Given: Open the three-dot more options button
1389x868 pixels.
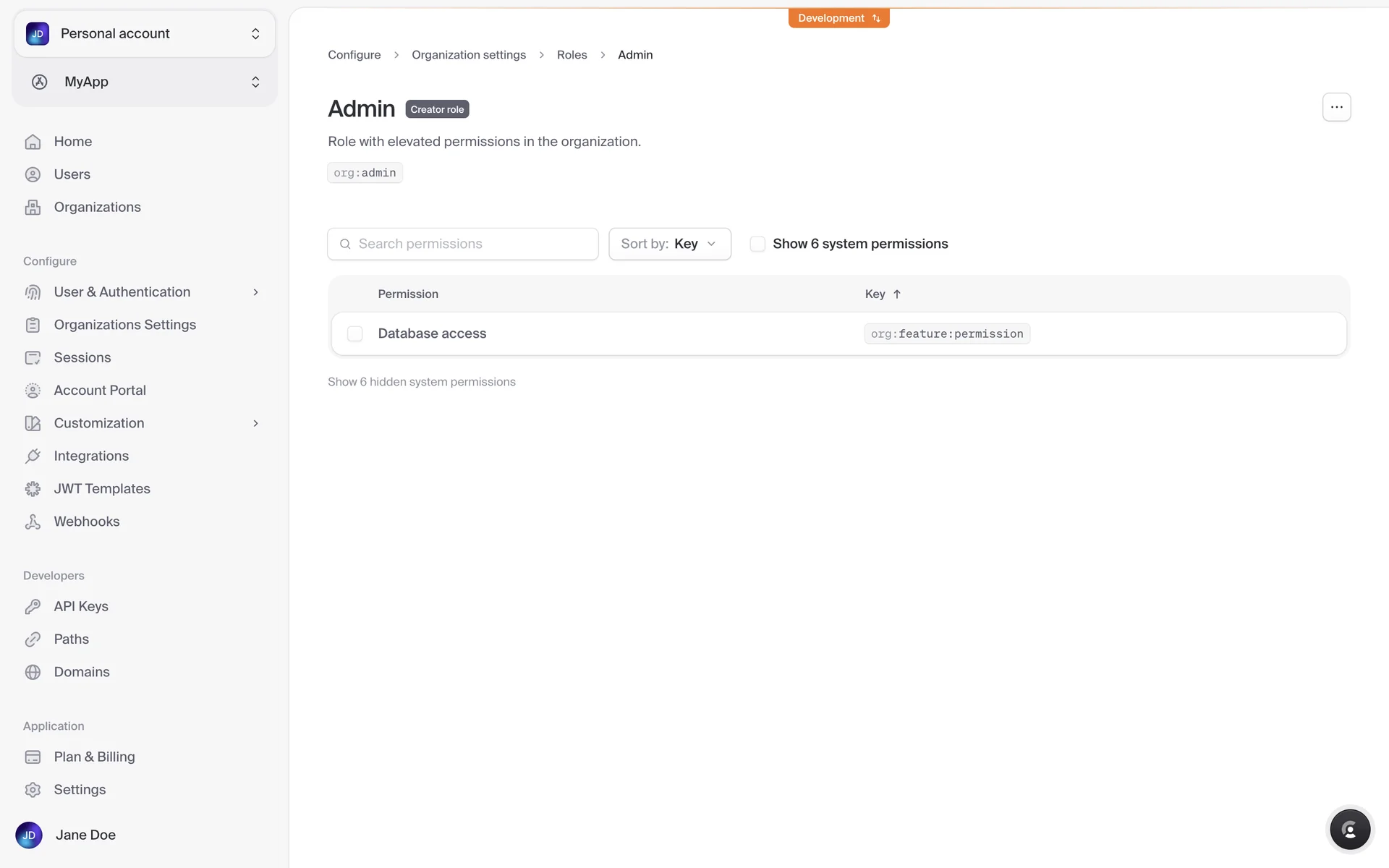Looking at the screenshot, I should tap(1336, 107).
